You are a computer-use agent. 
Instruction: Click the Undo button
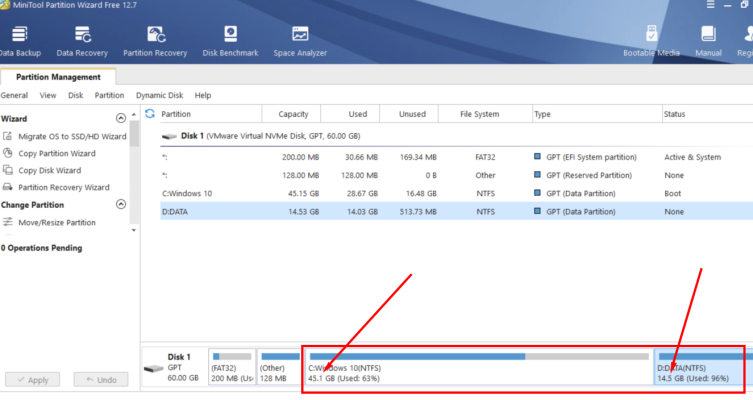click(101, 380)
